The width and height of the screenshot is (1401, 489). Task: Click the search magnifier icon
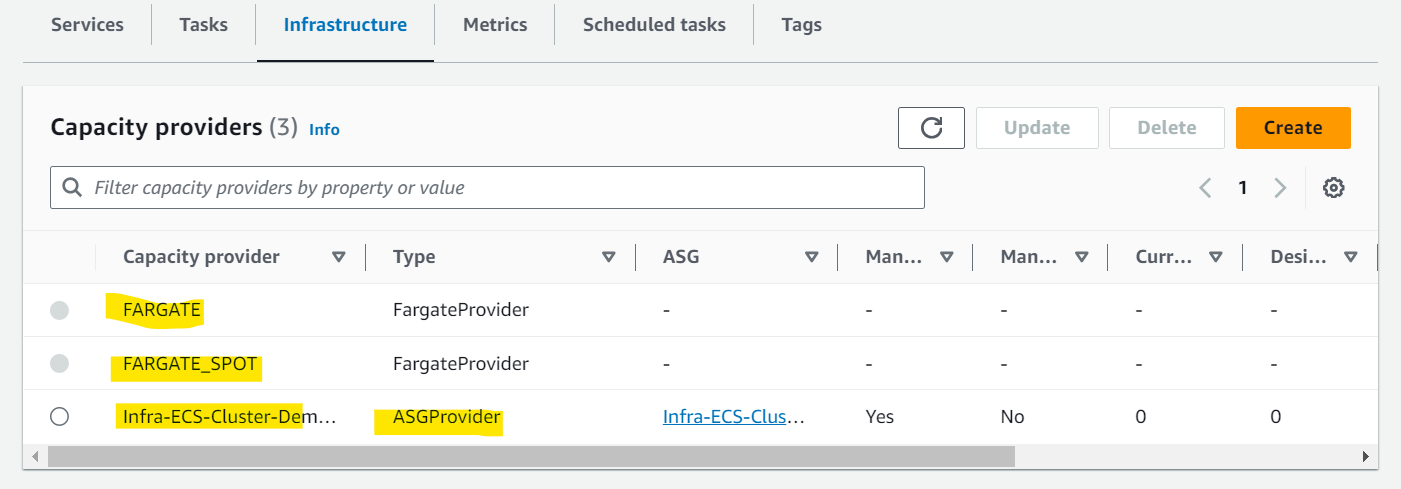point(72,187)
